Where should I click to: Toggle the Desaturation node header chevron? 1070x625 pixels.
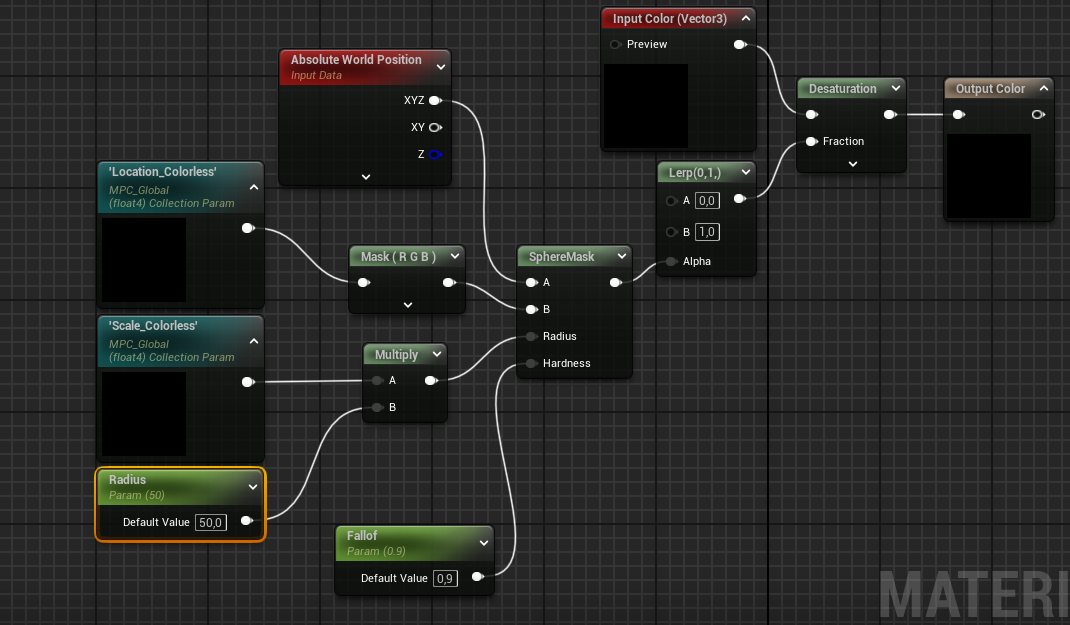896,88
